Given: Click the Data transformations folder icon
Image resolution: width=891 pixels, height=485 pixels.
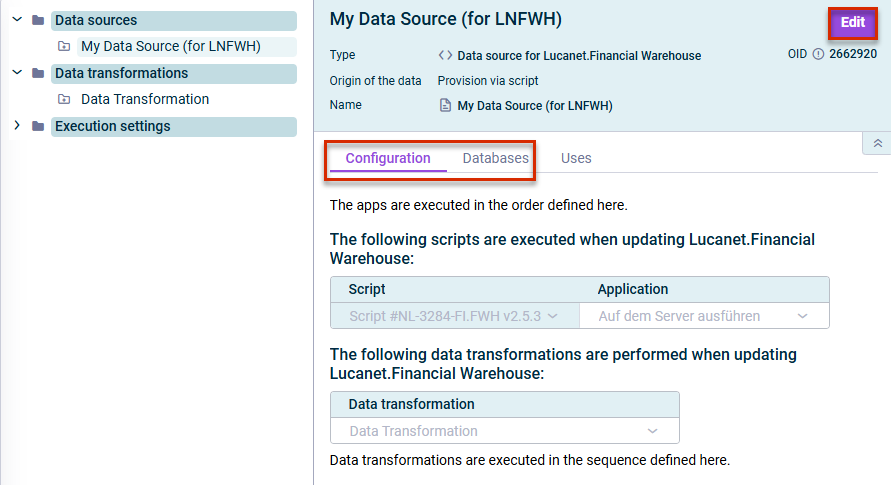Looking at the screenshot, I should point(38,73).
